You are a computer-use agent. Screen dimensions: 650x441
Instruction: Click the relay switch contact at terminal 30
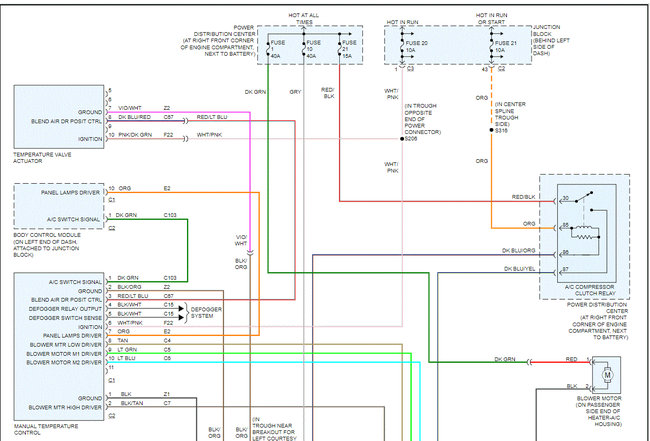(x=584, y=197)
